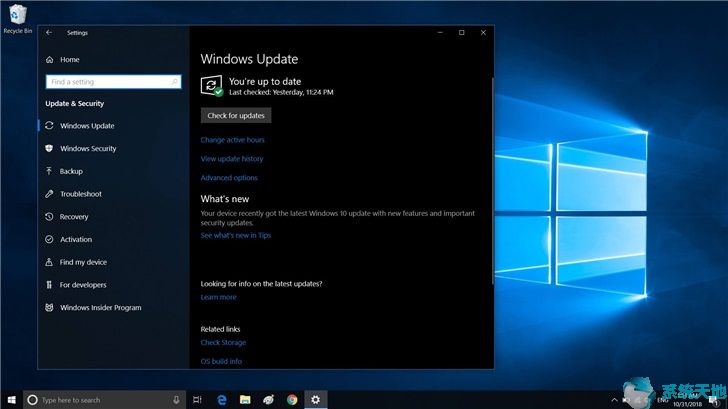
Task: Click the For developers icon
Action: (49, 285)
